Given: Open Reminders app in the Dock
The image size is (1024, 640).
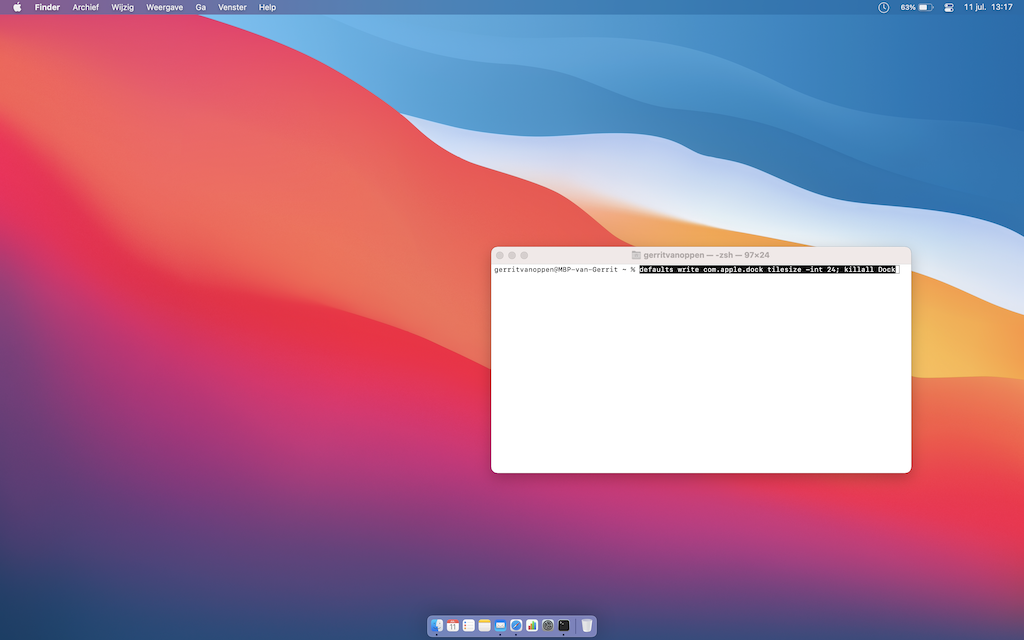Looking at the screenshot, I should [x=469, y=626].
